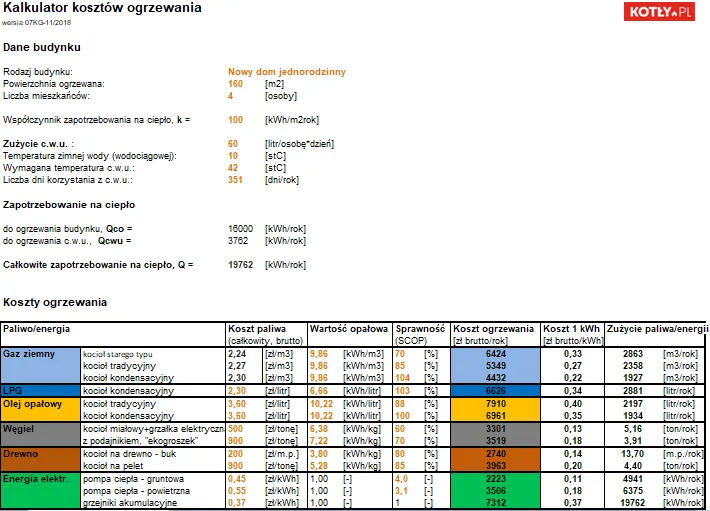Click the Qco result 16000
Viewport: 710px width, 511px height.
(240, 229)
